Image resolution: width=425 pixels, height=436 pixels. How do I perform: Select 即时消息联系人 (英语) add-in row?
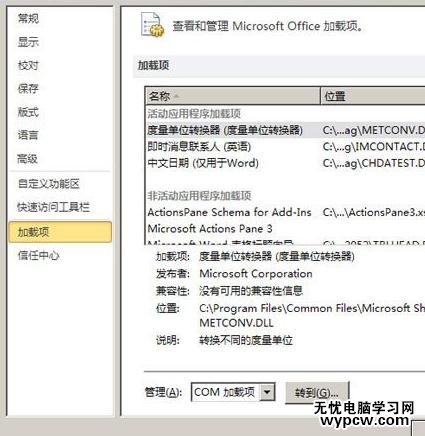click(x=285, y=147)
